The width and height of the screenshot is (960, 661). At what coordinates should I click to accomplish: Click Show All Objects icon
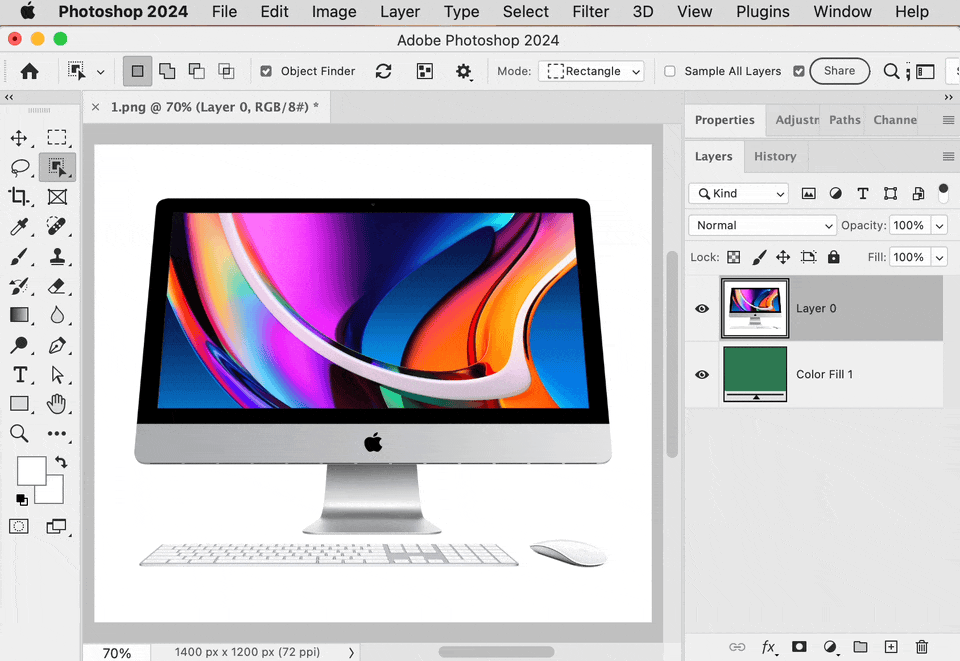[425, 71]
